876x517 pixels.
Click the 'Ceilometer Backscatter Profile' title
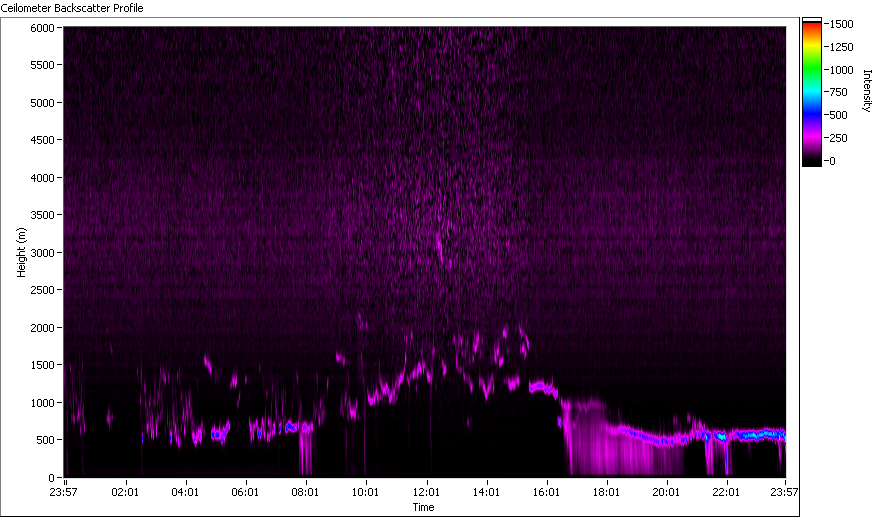[72, 8]
